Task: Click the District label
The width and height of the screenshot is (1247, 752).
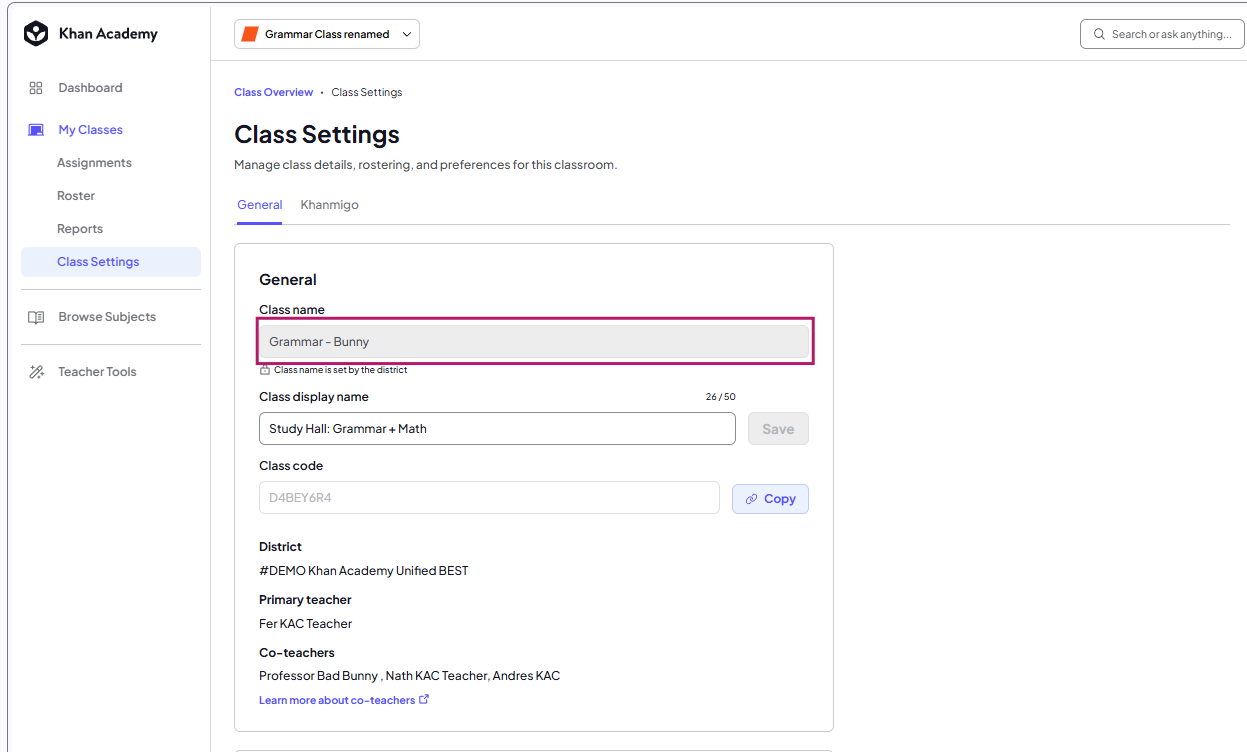Action: (x=280, y=547)
